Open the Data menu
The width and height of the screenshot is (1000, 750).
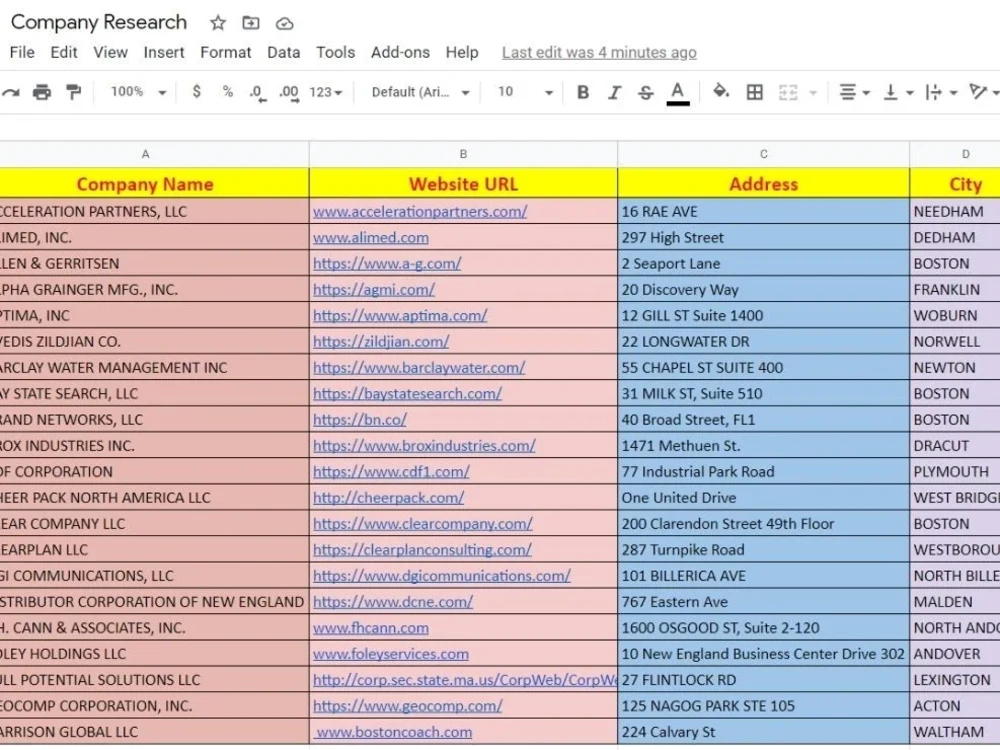(284, 52)
